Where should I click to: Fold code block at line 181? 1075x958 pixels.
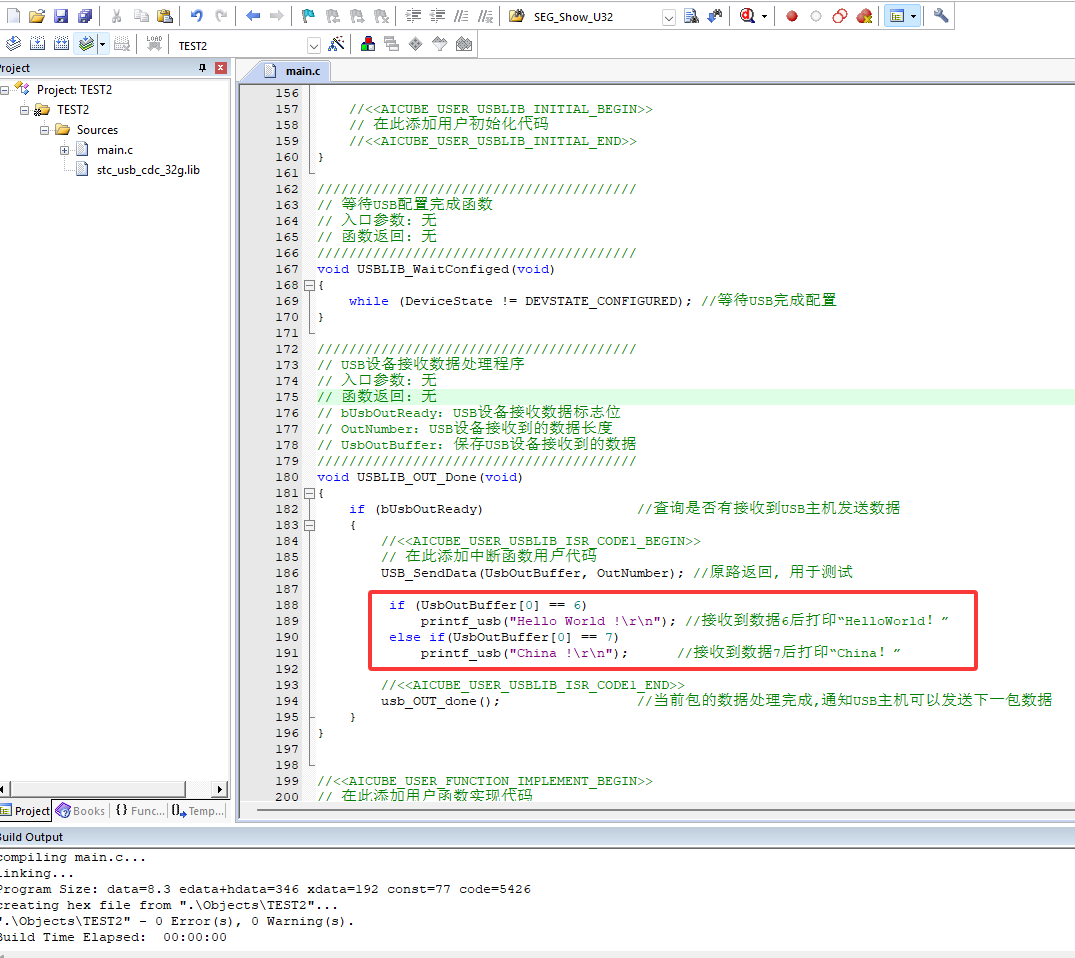tap(309, 493)
